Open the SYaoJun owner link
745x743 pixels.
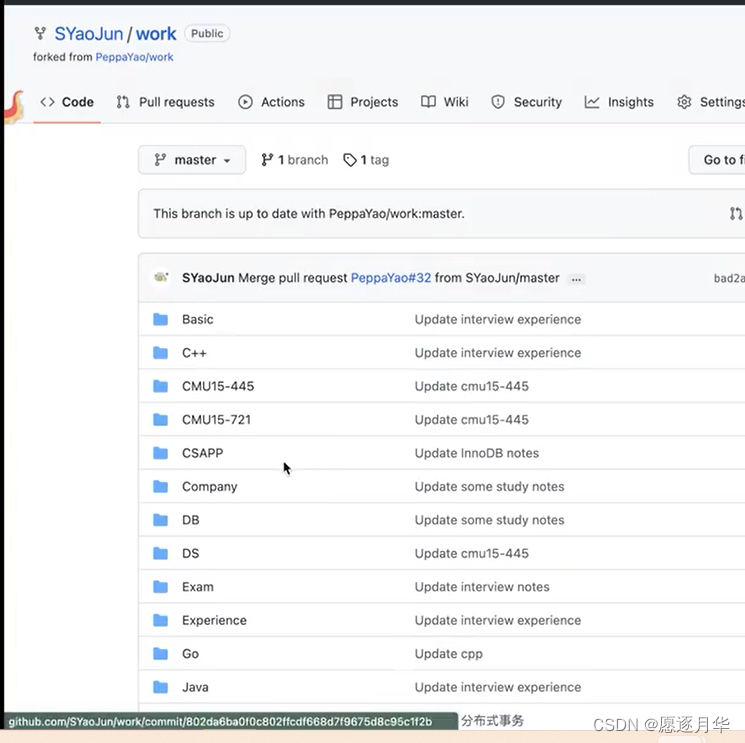[89, 34]
